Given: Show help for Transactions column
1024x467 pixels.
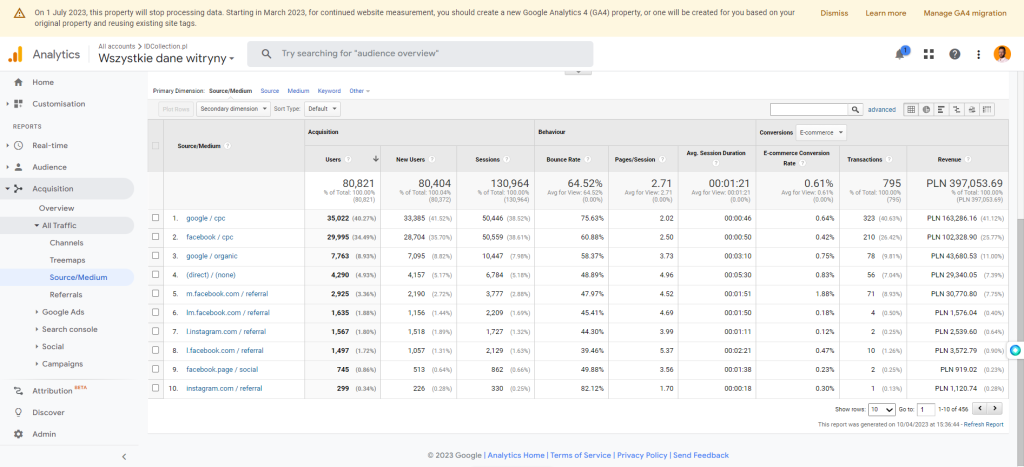Looking at the screenshot, I should (888, 159).
